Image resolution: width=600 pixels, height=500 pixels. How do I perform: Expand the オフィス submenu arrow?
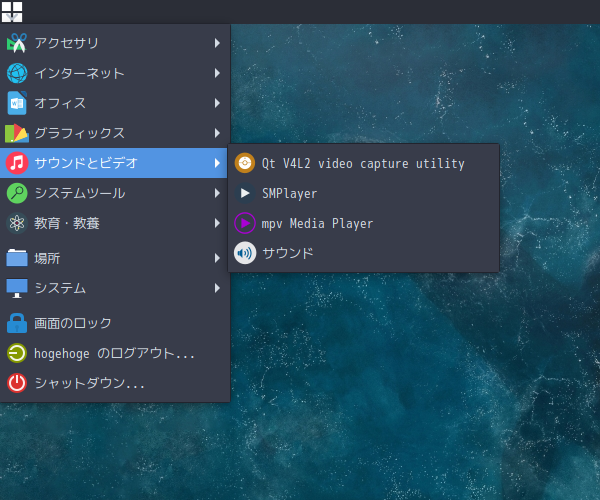tap(217, 103)
